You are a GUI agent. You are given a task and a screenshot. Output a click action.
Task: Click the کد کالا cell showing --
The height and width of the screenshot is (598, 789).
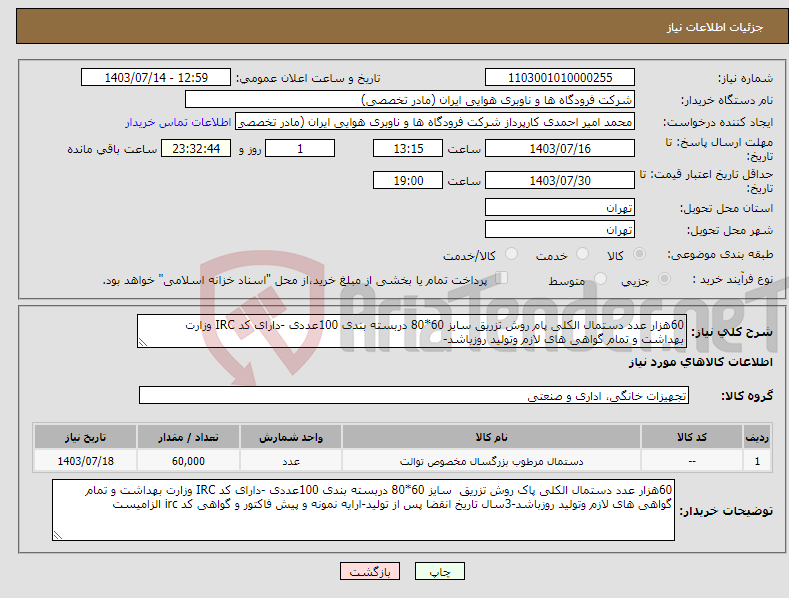(x=692, y=461)
